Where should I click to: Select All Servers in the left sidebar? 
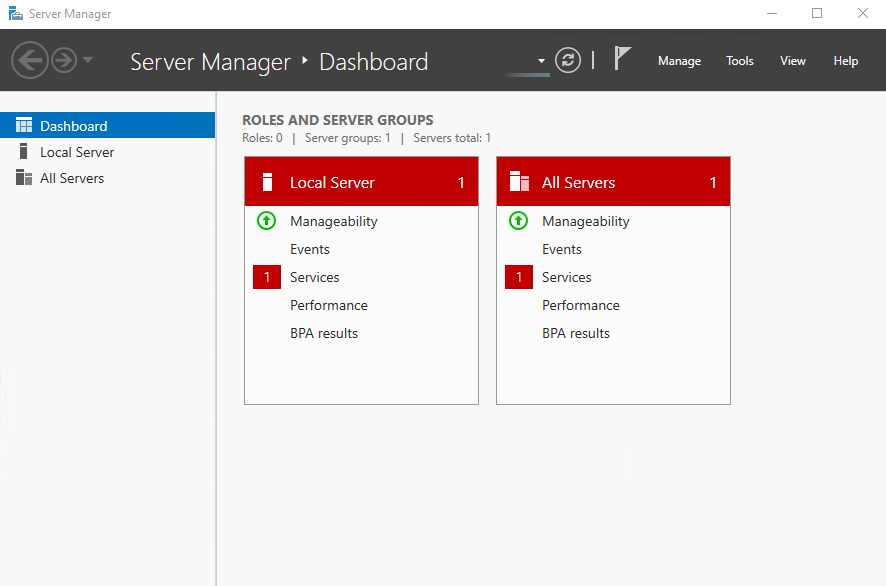[107, 178]
